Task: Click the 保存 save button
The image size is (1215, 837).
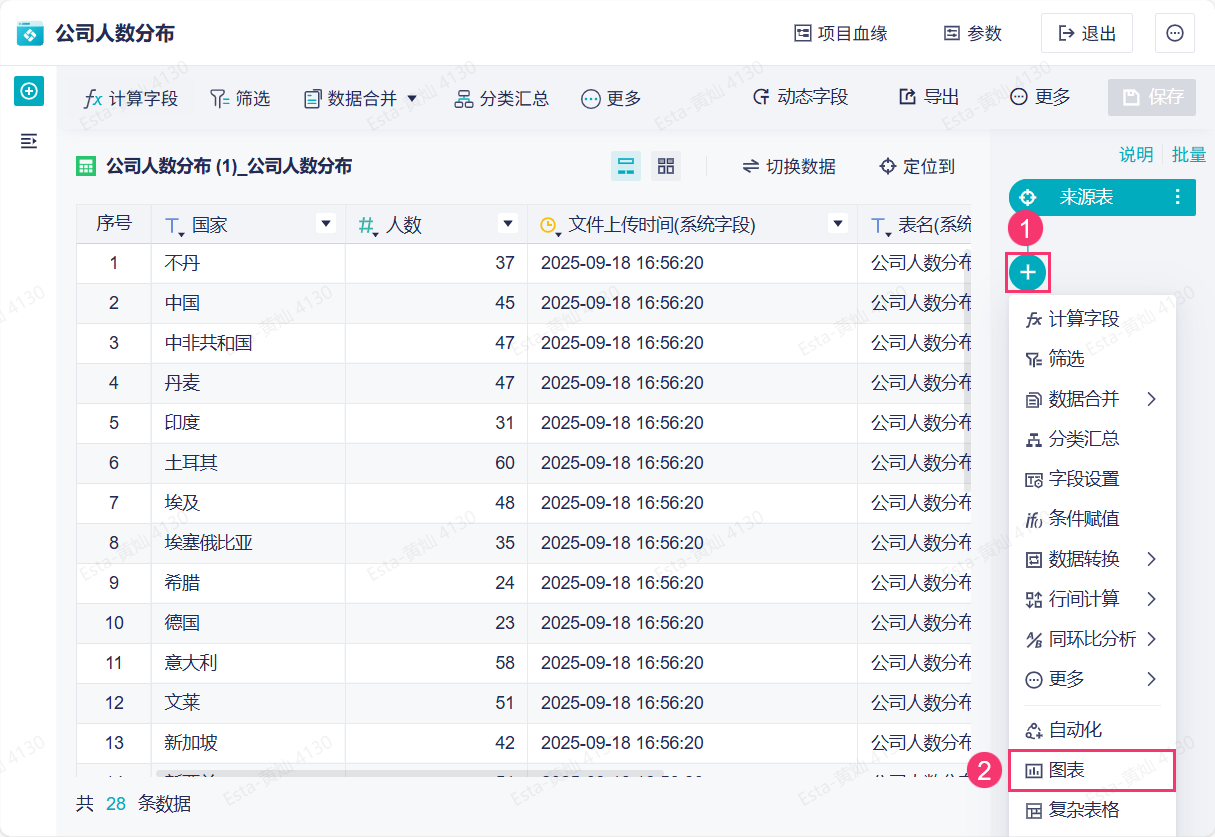Action: pyautogui.click(x=1152, y=97)
